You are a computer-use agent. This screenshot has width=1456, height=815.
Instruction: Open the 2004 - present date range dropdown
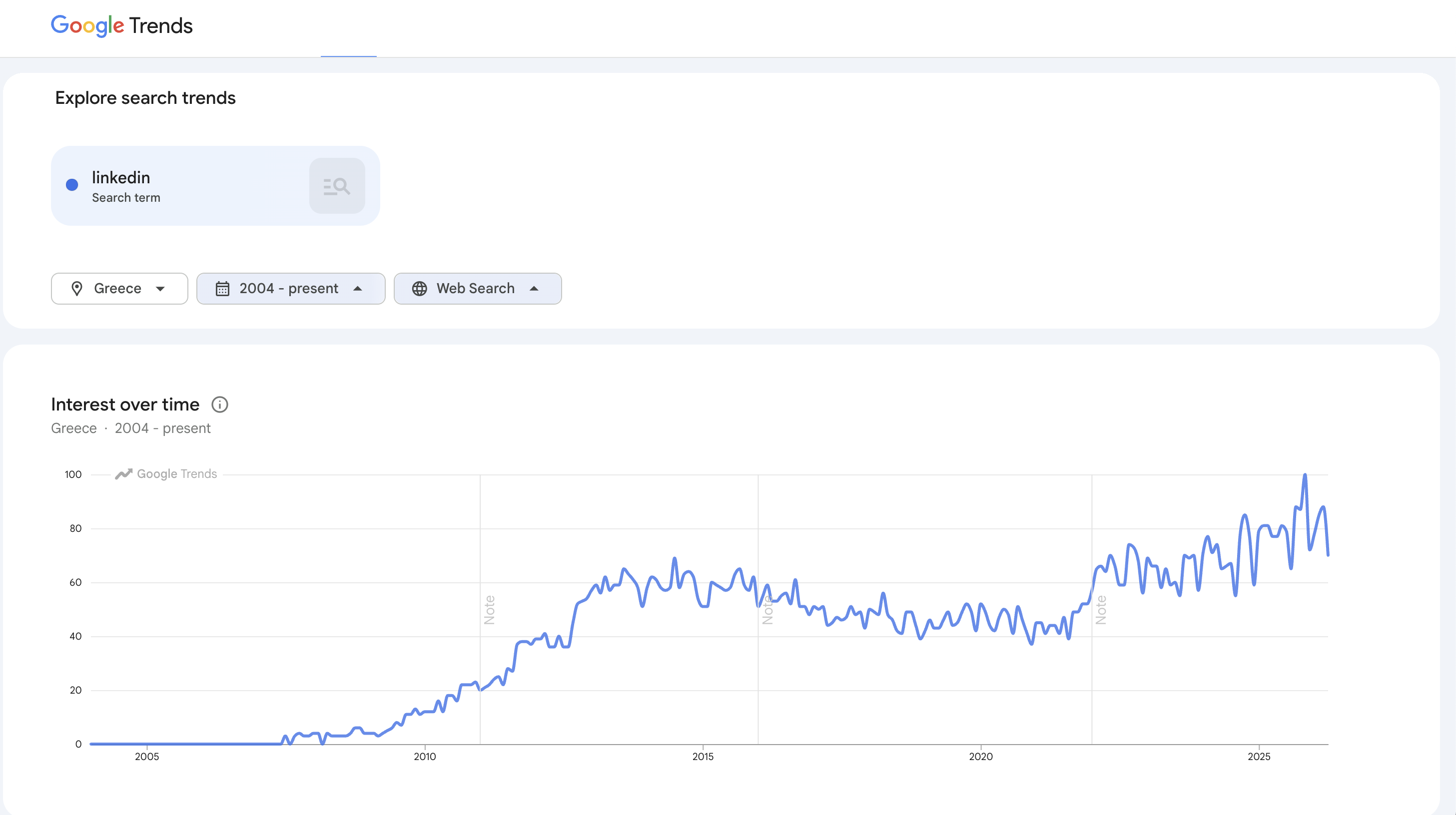[x=290, y=289]
